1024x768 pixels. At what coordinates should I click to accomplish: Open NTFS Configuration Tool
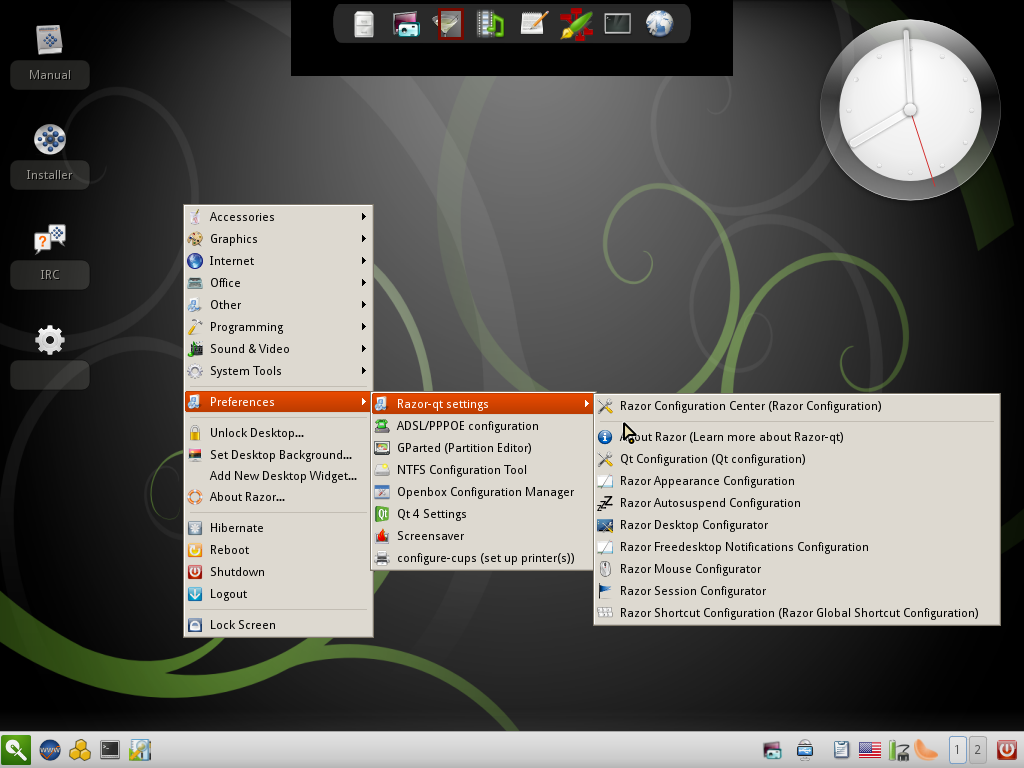click(483, 470)
